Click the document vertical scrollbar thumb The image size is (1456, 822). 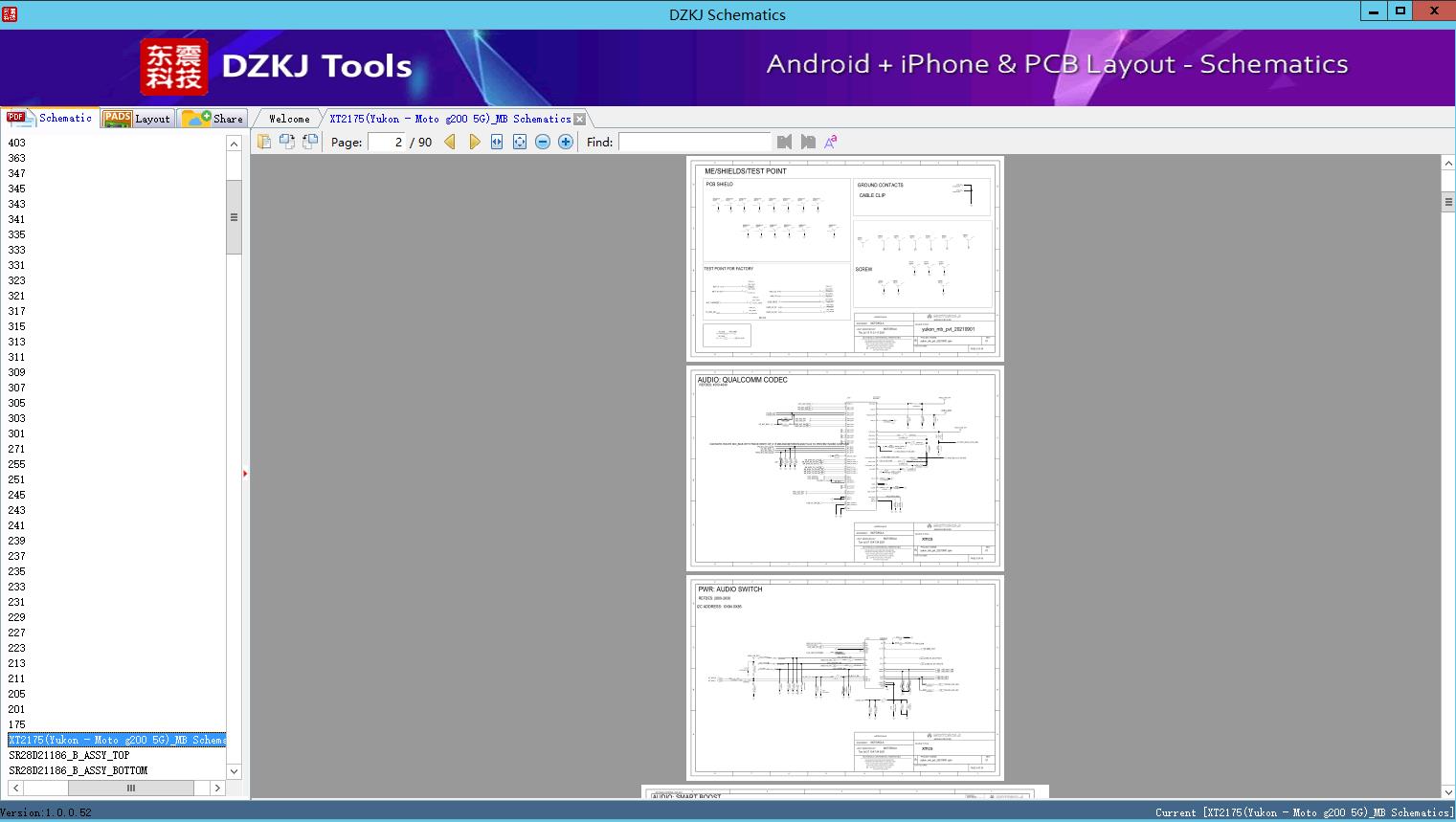(x=1448, y=203)
